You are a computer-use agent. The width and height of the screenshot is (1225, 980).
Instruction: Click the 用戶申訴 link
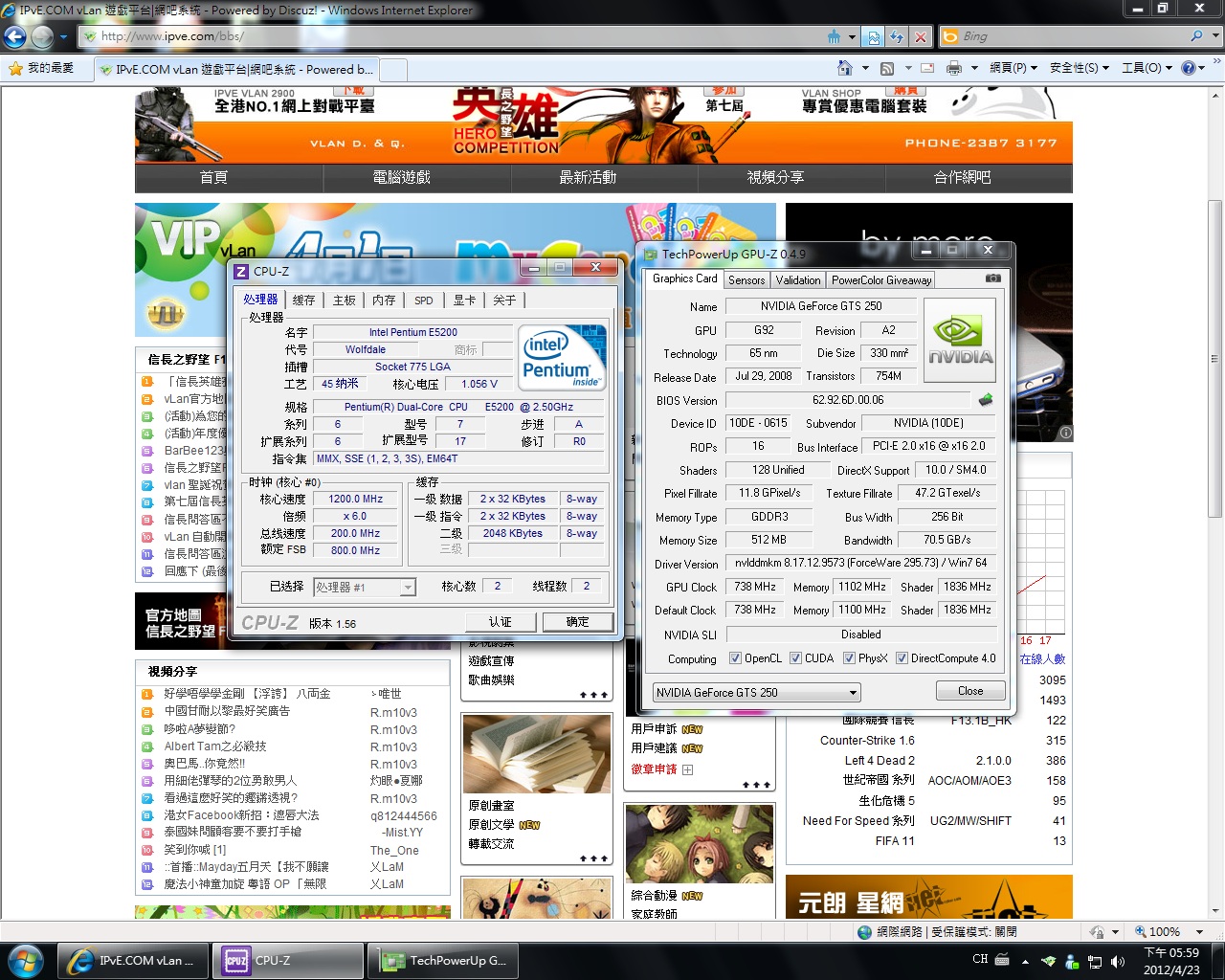[654, 729]
